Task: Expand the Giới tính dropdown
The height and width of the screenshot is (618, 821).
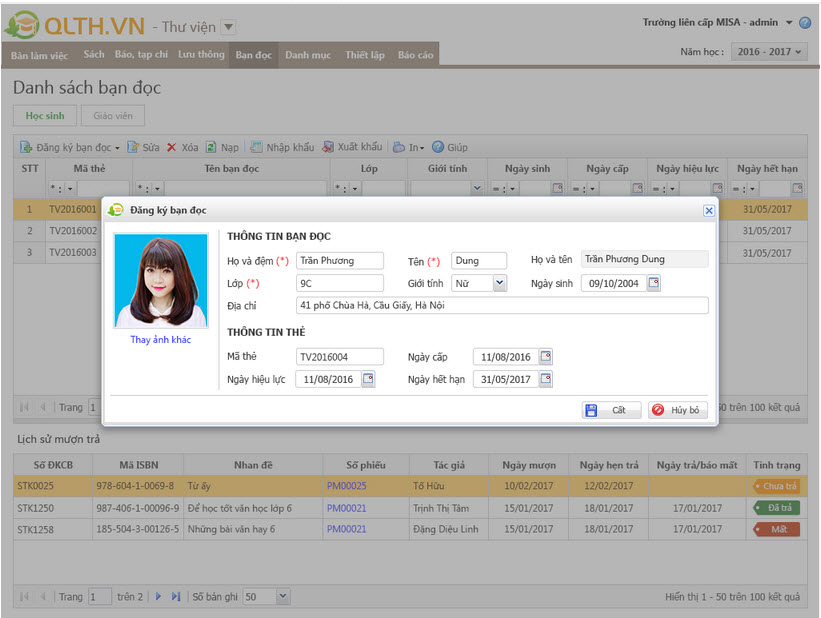Action: pyautogui.click(x=500, y=284)
